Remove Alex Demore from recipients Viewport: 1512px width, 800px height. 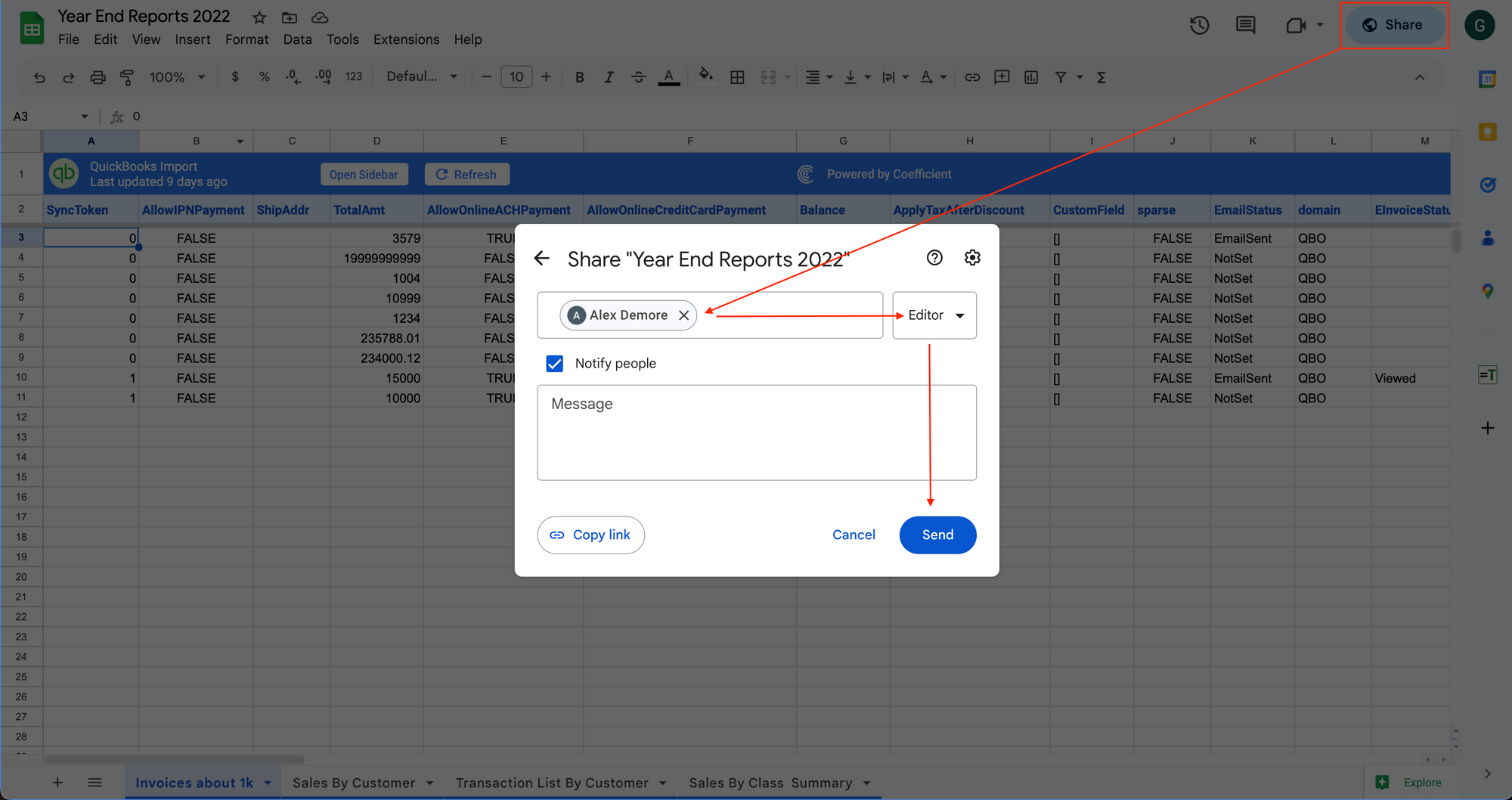(x=683, y=315)
